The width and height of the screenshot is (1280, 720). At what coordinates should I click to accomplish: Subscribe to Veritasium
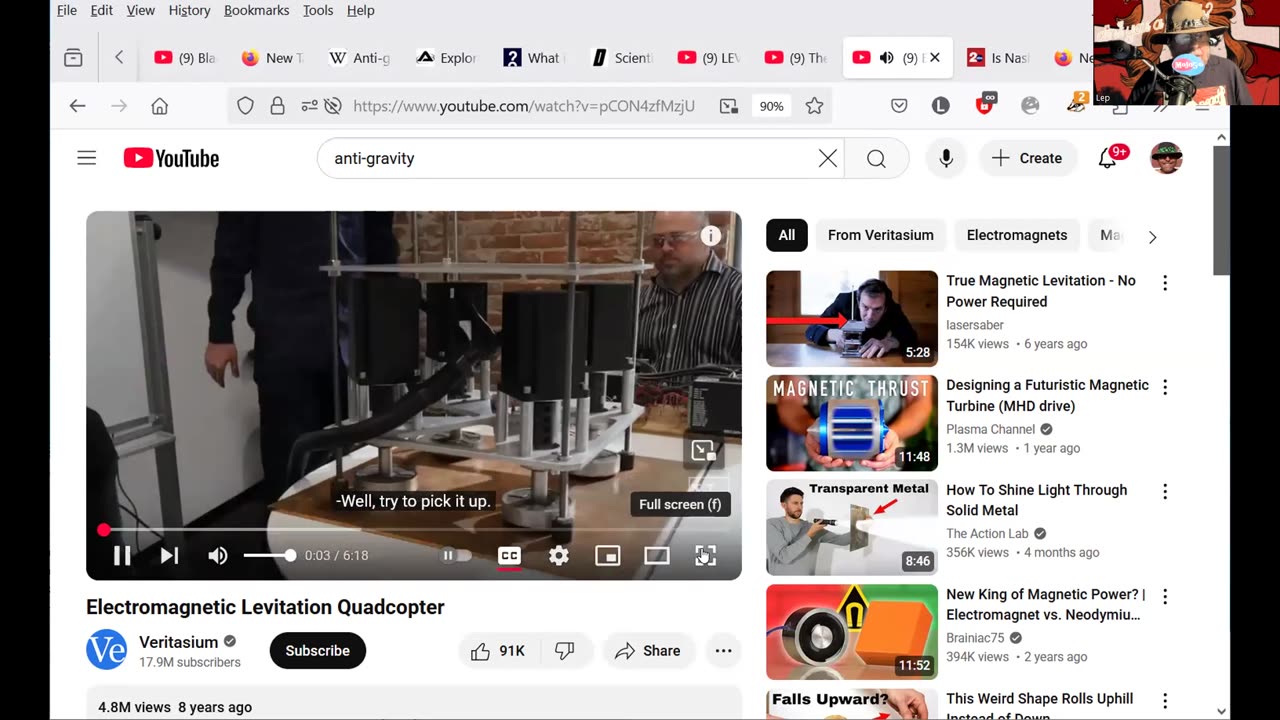[318, 651]
